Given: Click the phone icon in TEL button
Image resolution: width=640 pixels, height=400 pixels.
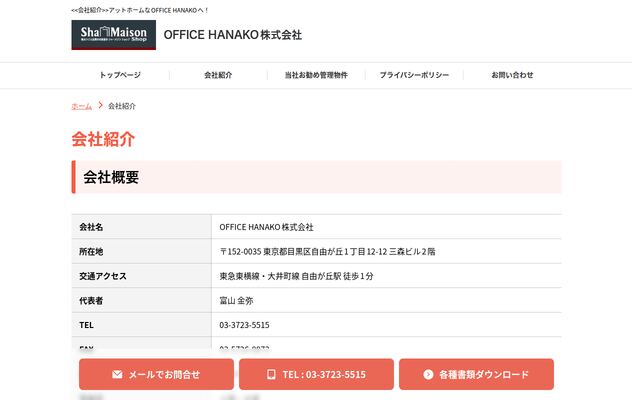Looking at the screenshot, I should [x=271, y=375].
